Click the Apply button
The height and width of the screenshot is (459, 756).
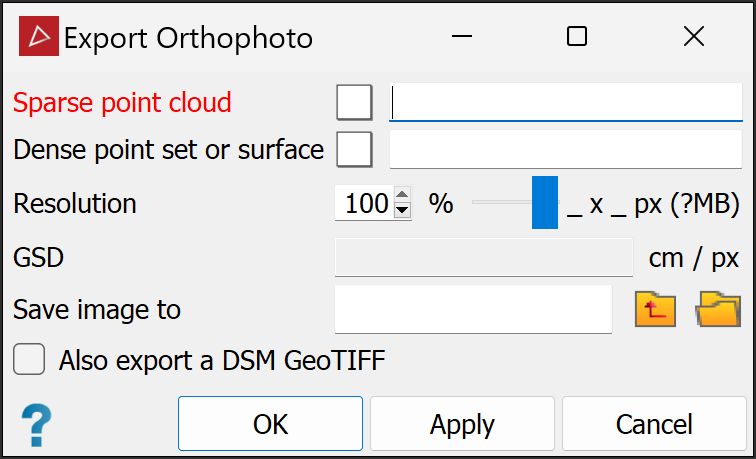(x=462, y=424)
